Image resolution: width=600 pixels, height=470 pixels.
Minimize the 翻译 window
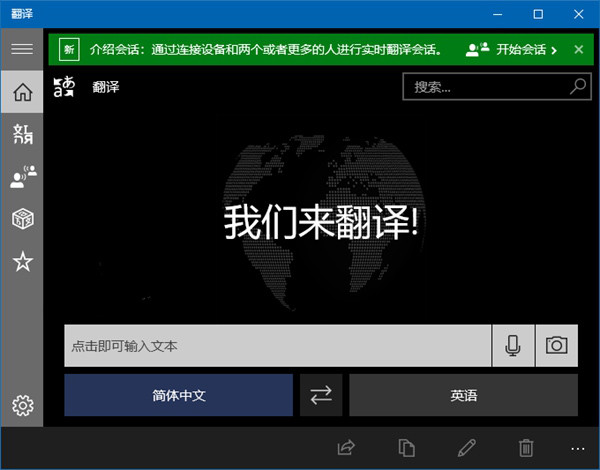click(x=497, y=14)
